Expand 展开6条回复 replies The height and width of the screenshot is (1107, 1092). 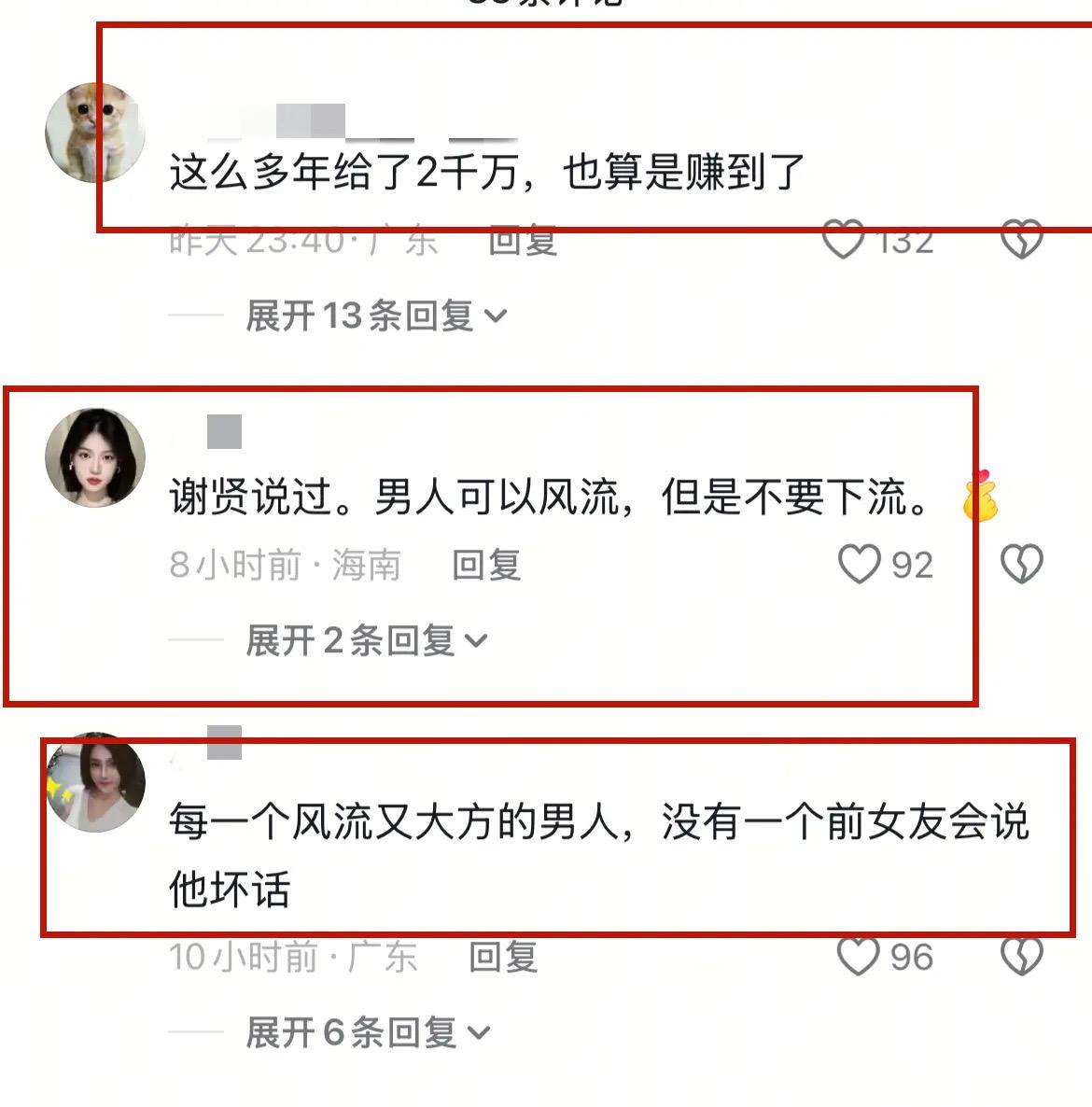(x=368, y=1033)
